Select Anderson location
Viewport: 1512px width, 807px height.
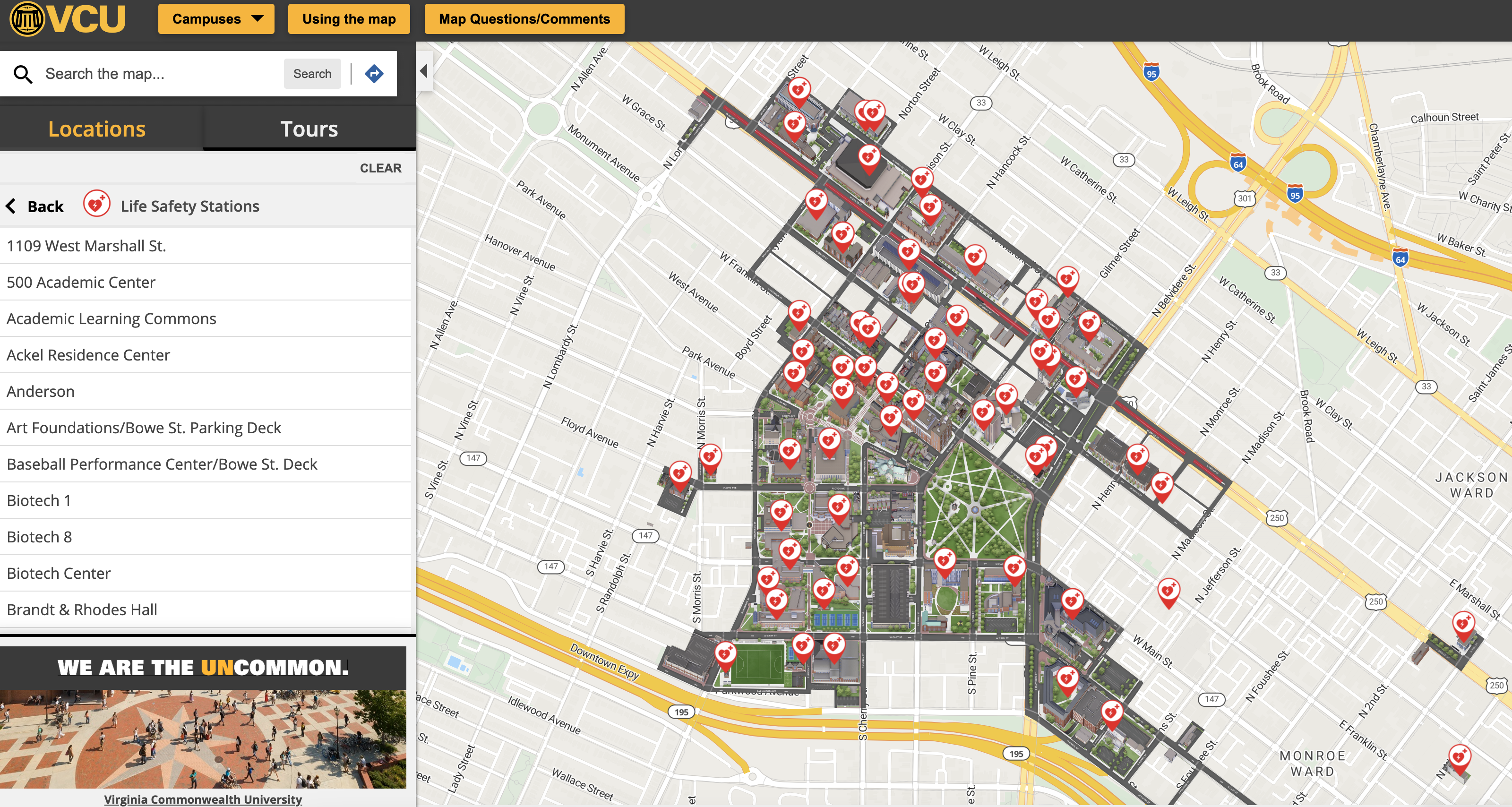206,392
